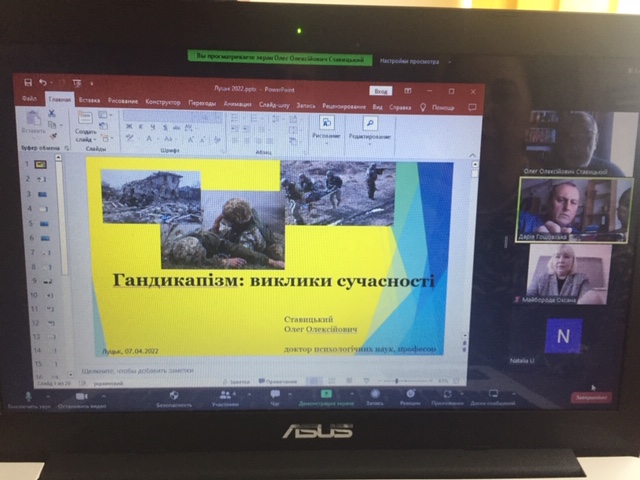Switch to the Слайд-шоу ribbon tab
Screen dimensions: 640x480
[x=274, y=105]
